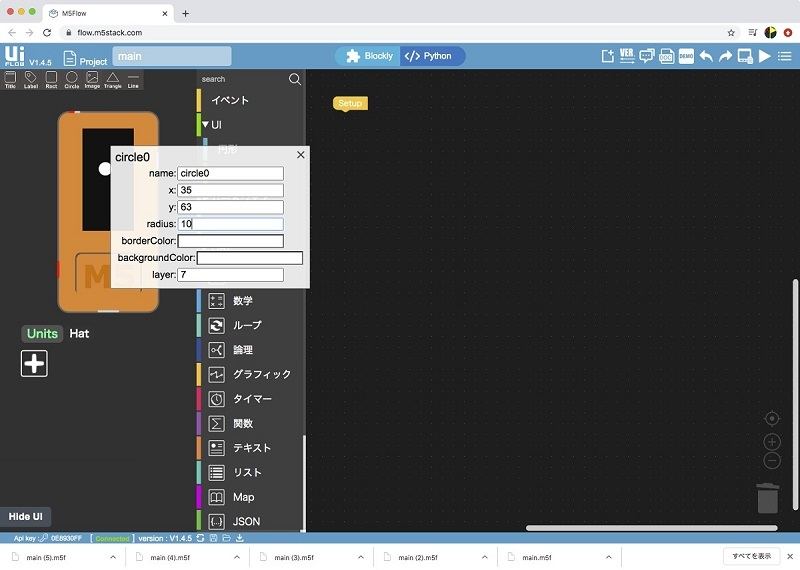The width and height of the screenshot is (800, 570).
Task: Click the trash can on workspace
Action: click(767, 497)
